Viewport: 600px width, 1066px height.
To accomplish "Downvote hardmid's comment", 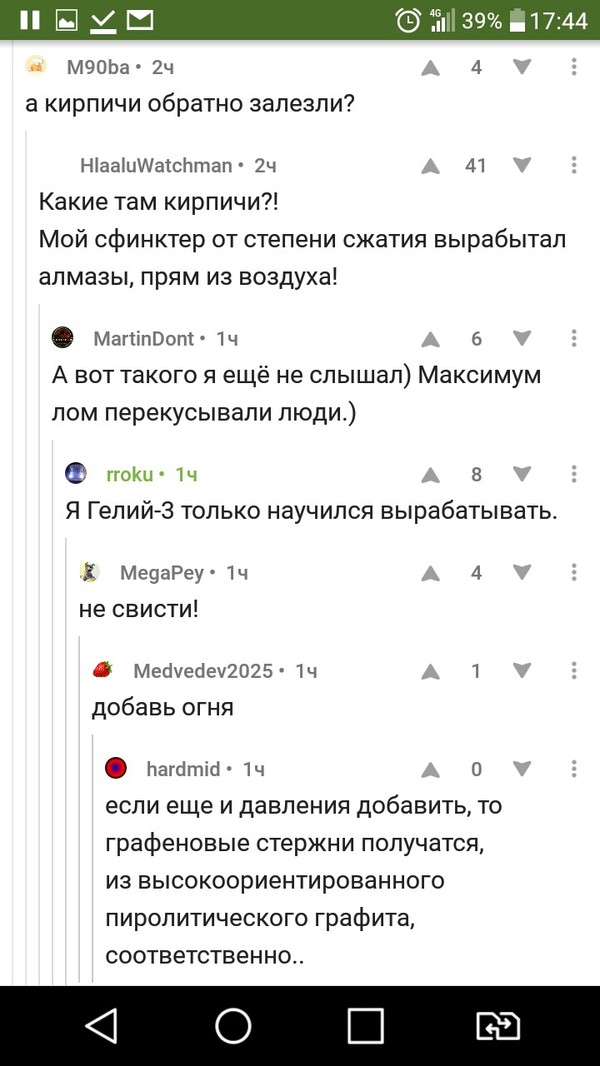I will click(x=521, y=768).
